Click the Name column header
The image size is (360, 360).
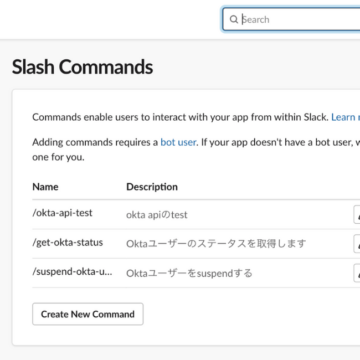pyautogui.click(x=45, y=187)
